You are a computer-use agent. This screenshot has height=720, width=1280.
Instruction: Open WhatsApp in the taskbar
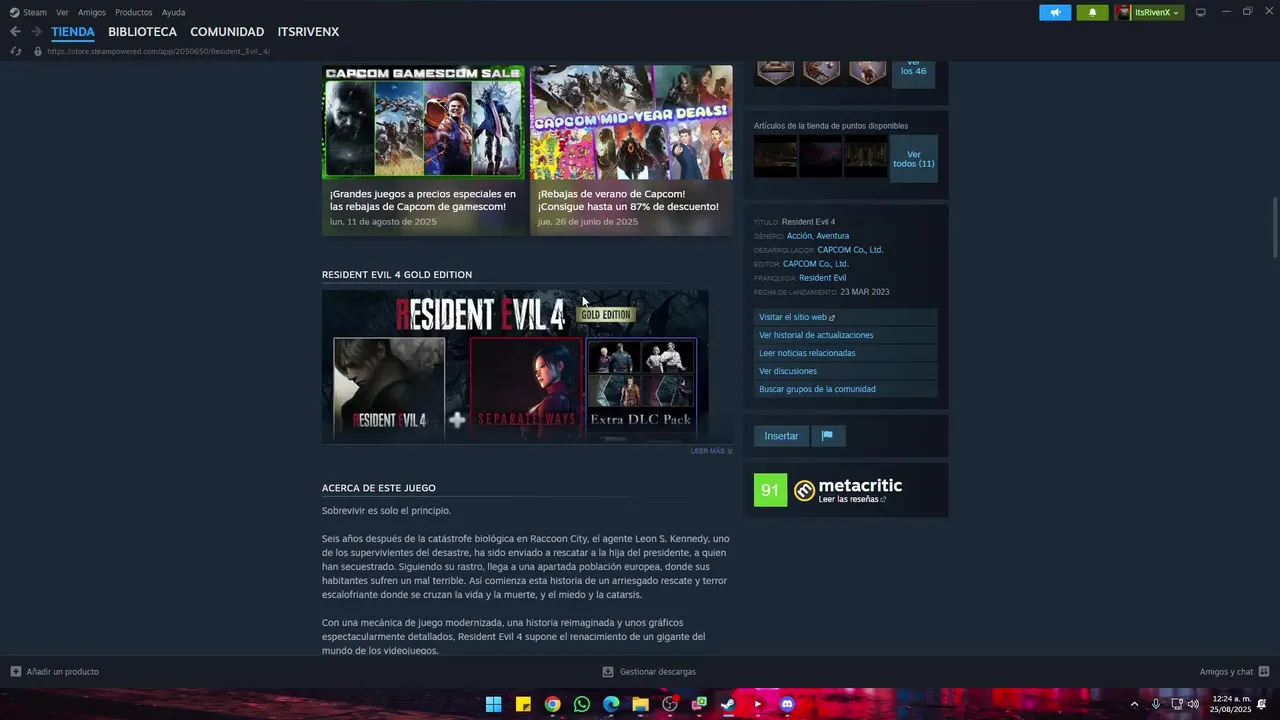[582, 704]
